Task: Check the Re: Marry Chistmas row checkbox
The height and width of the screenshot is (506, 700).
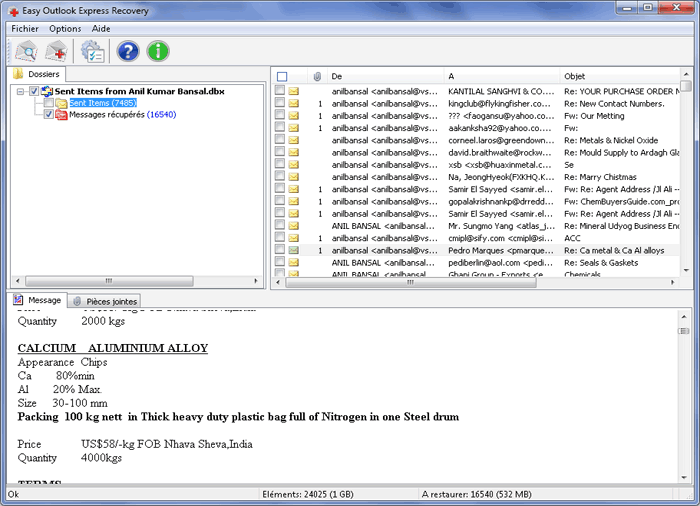Action: pyautogui.click(x=279, y=176)
